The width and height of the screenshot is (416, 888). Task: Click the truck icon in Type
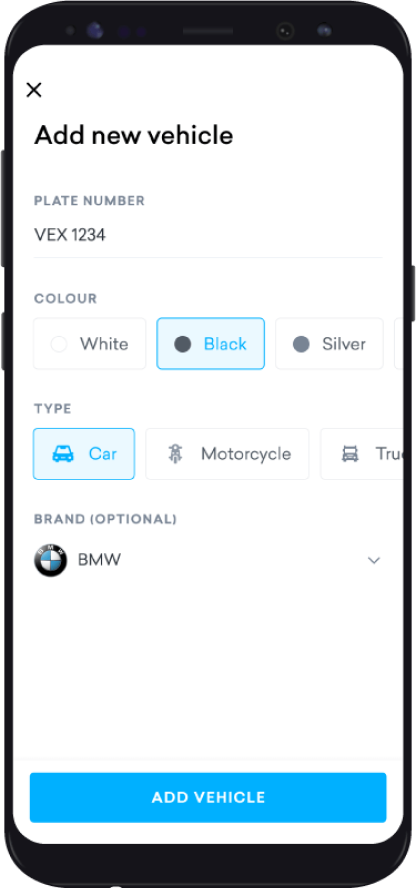click(x=350, y=454)
